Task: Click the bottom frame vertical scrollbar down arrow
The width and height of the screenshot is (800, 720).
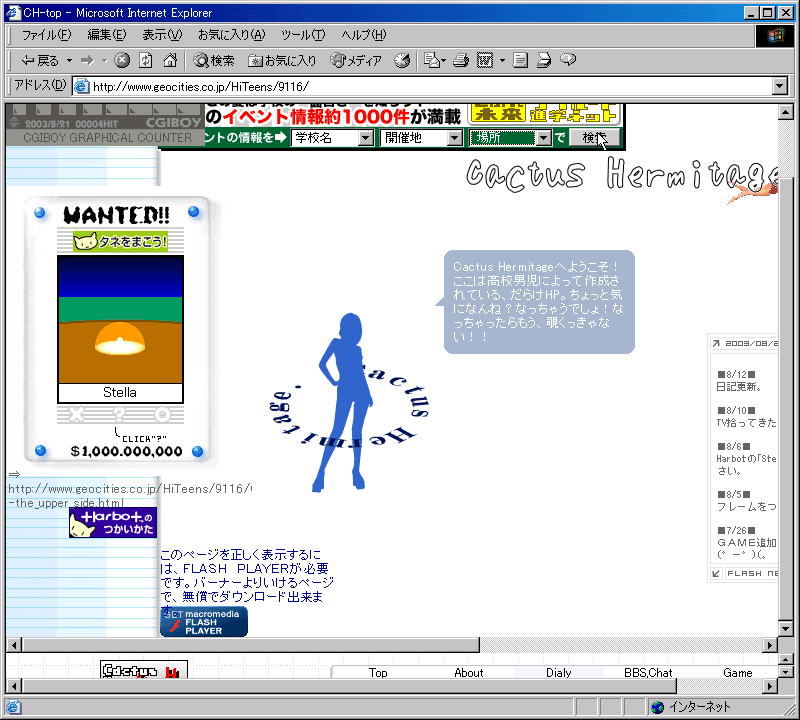Action: (x=786, y=672)
